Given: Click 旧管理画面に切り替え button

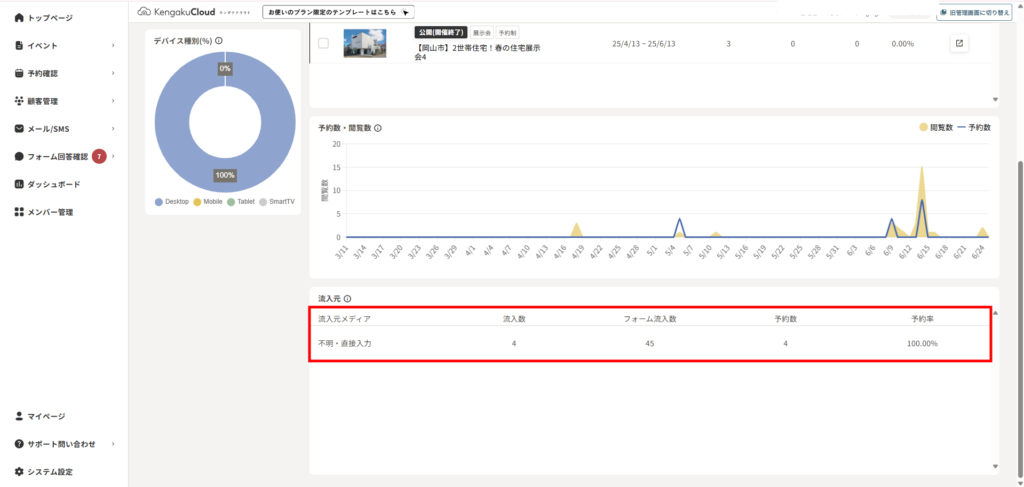Looking at the screenshot, I should pos(976,12).
